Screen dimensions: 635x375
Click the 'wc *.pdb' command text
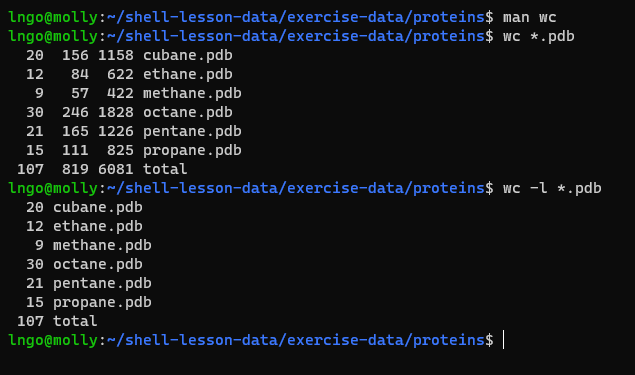coord(539,36)
